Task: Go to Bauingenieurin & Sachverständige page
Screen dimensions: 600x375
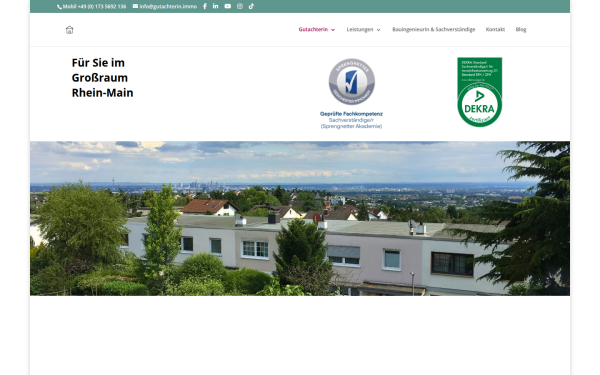Action: [x=434, y=29]
